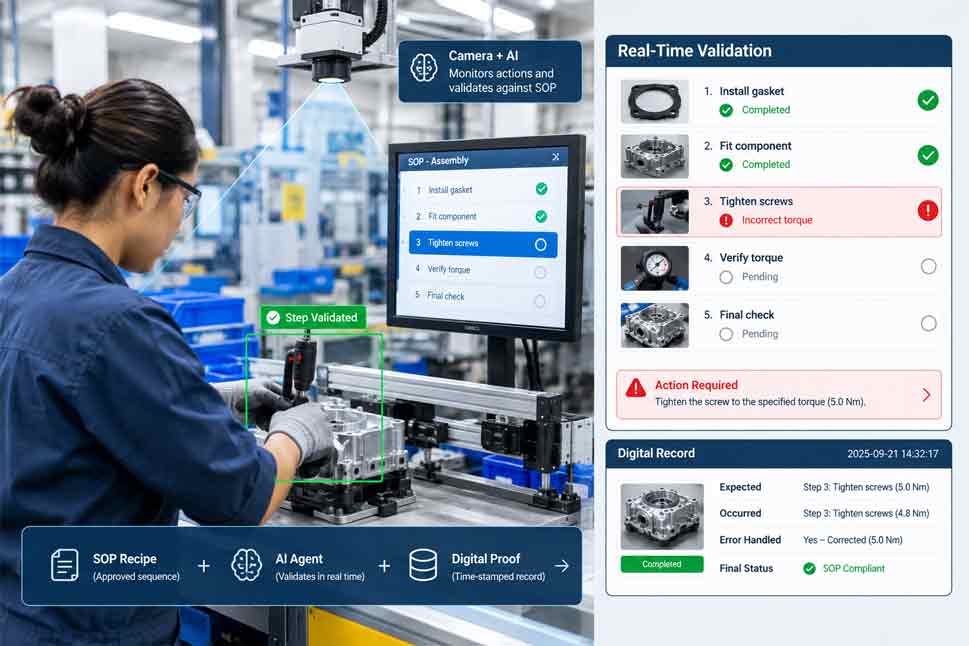Click the small green check beside Completed under Install gasket
Image resolution: width=969 pixels, height=646 pixels.
click(726, 110)
